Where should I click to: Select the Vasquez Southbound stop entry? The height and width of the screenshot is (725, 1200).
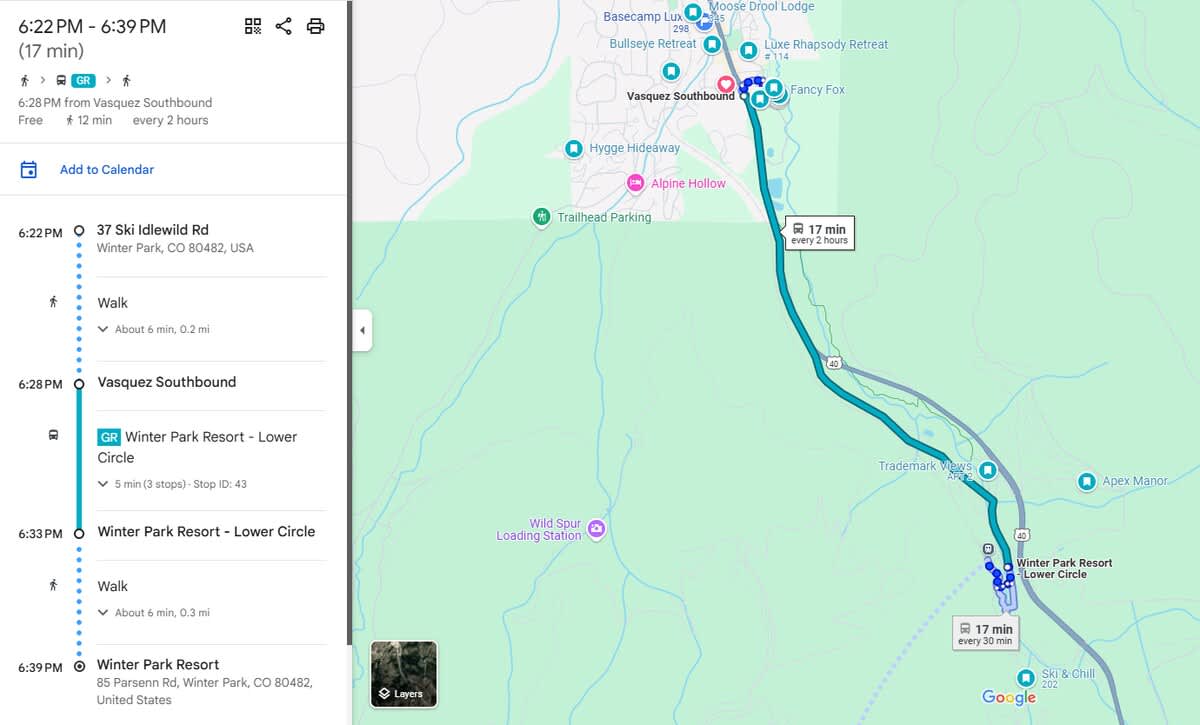tap(167, 382)
